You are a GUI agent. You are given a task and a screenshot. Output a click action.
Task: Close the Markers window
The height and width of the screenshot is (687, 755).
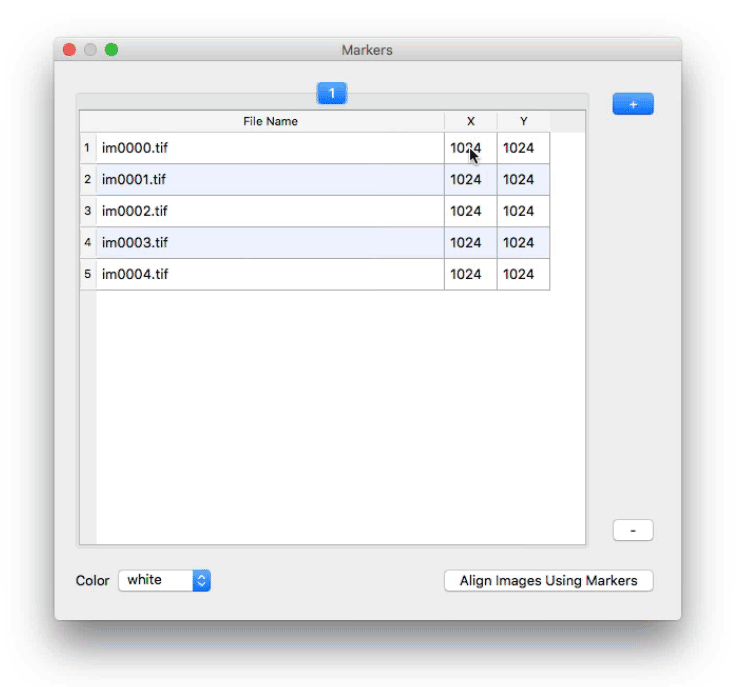(x=69, y=50)
